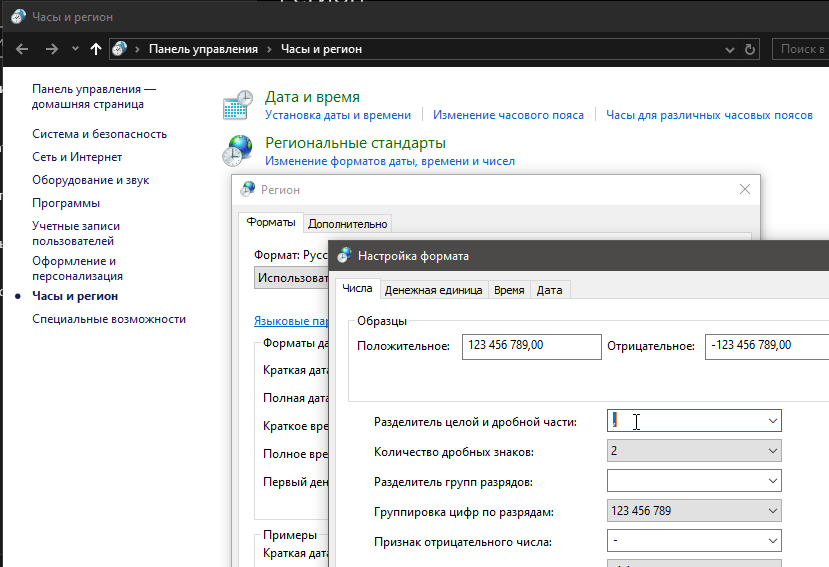
Task: Open the Изменение часового пояса link
Action: click(x=508, y=115)
